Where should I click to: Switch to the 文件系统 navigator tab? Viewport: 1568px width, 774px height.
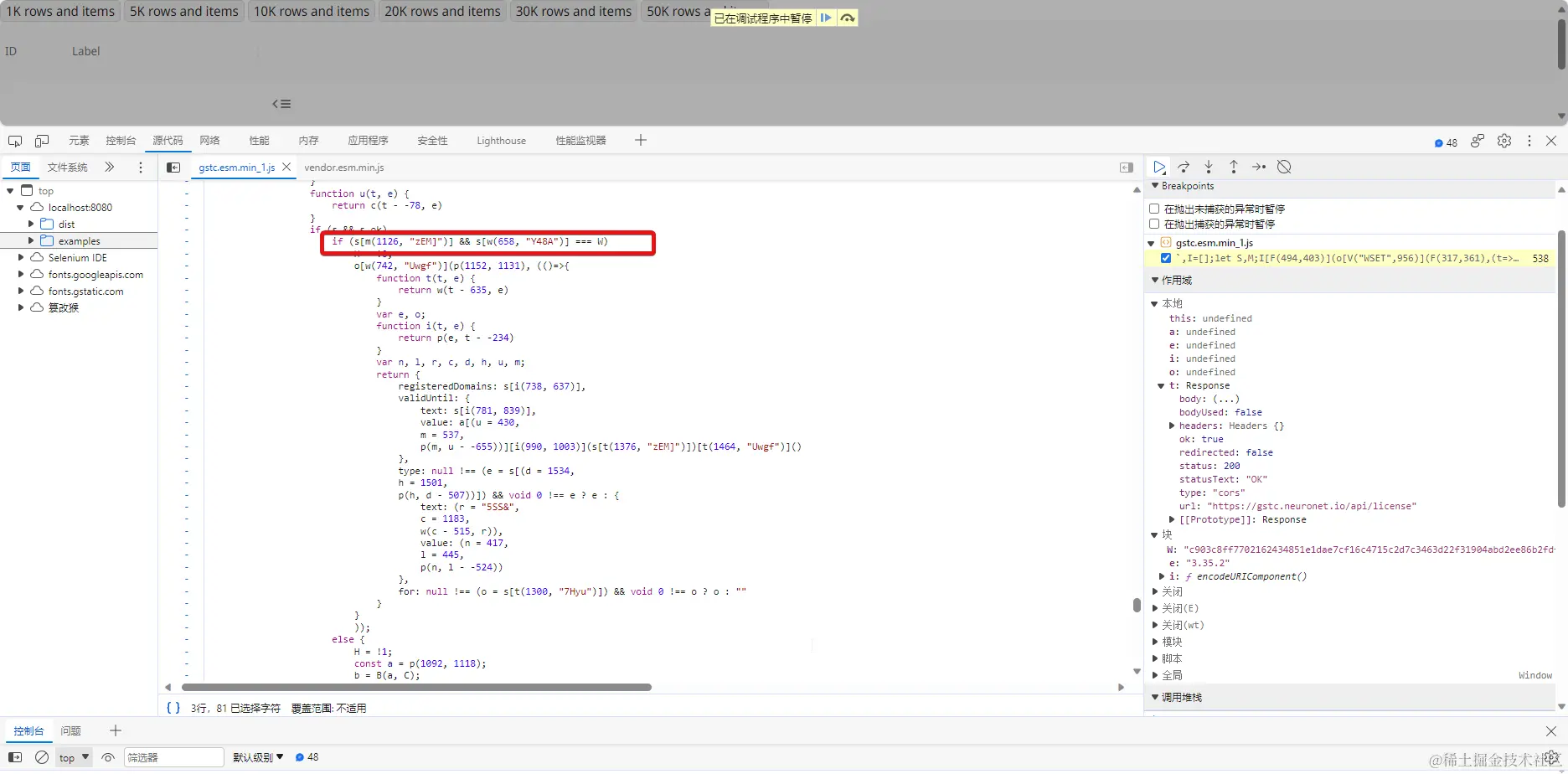(67, 168)
